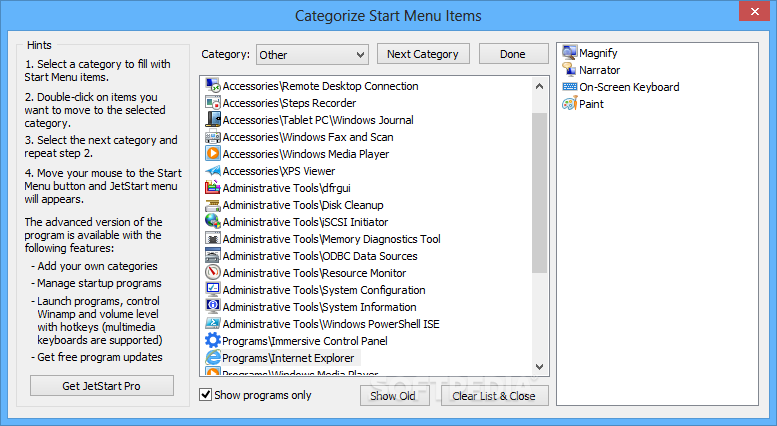Viewport: 777px width, 426px height.
Task: Click the Immersive Control Panel gear icon
Action: [x=213, y=340]
